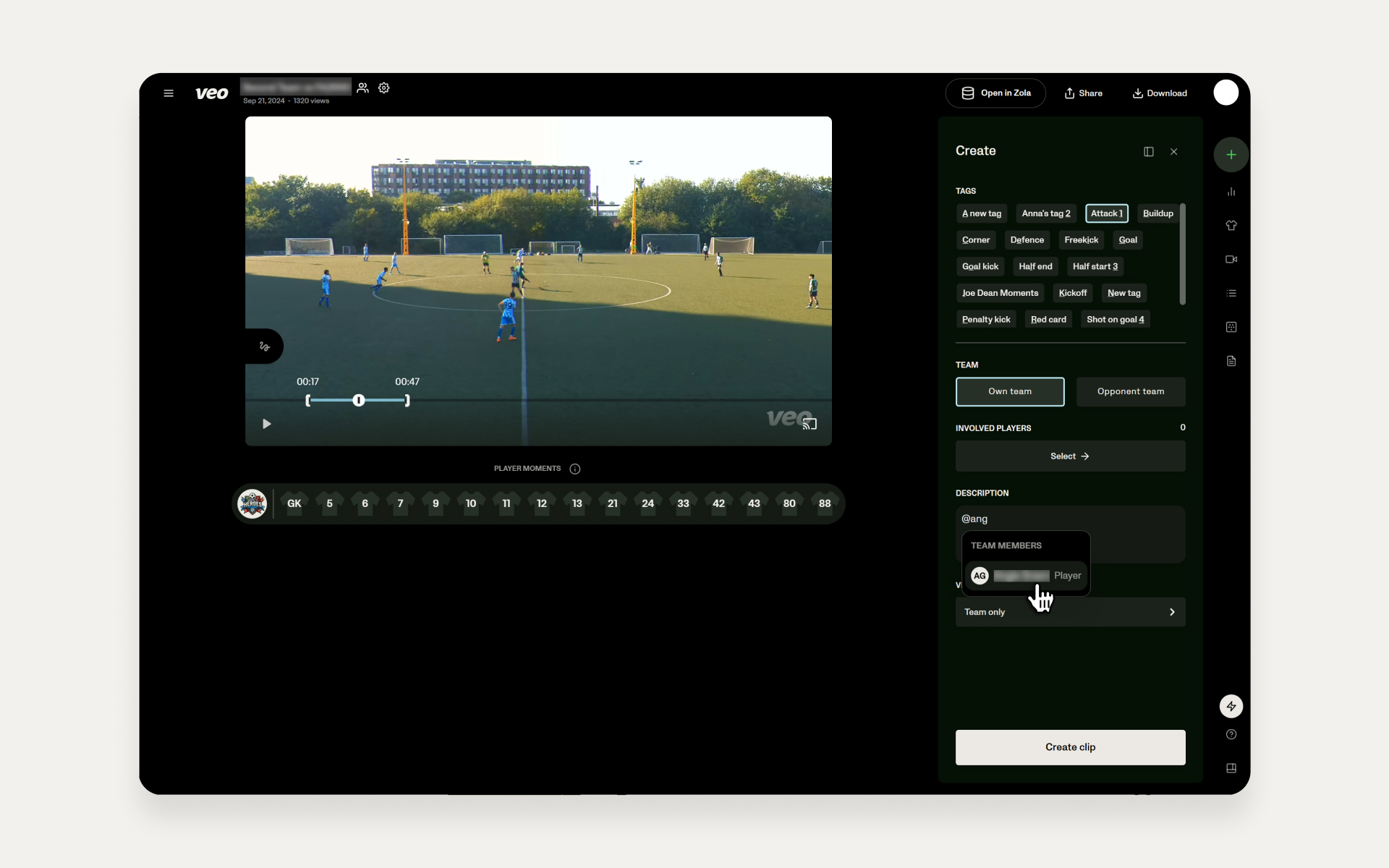Open the jersey lineup icon in the sidebar
Screen dimensions: 1389x868
(1231, 226)
